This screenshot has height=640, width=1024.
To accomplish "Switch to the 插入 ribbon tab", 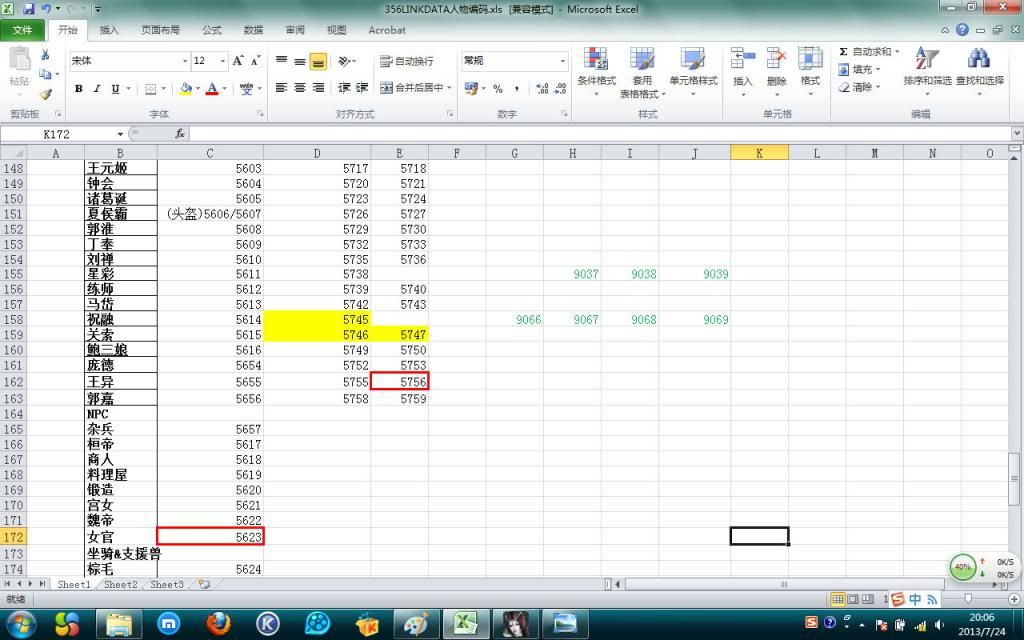I will [x=109, y=30].
